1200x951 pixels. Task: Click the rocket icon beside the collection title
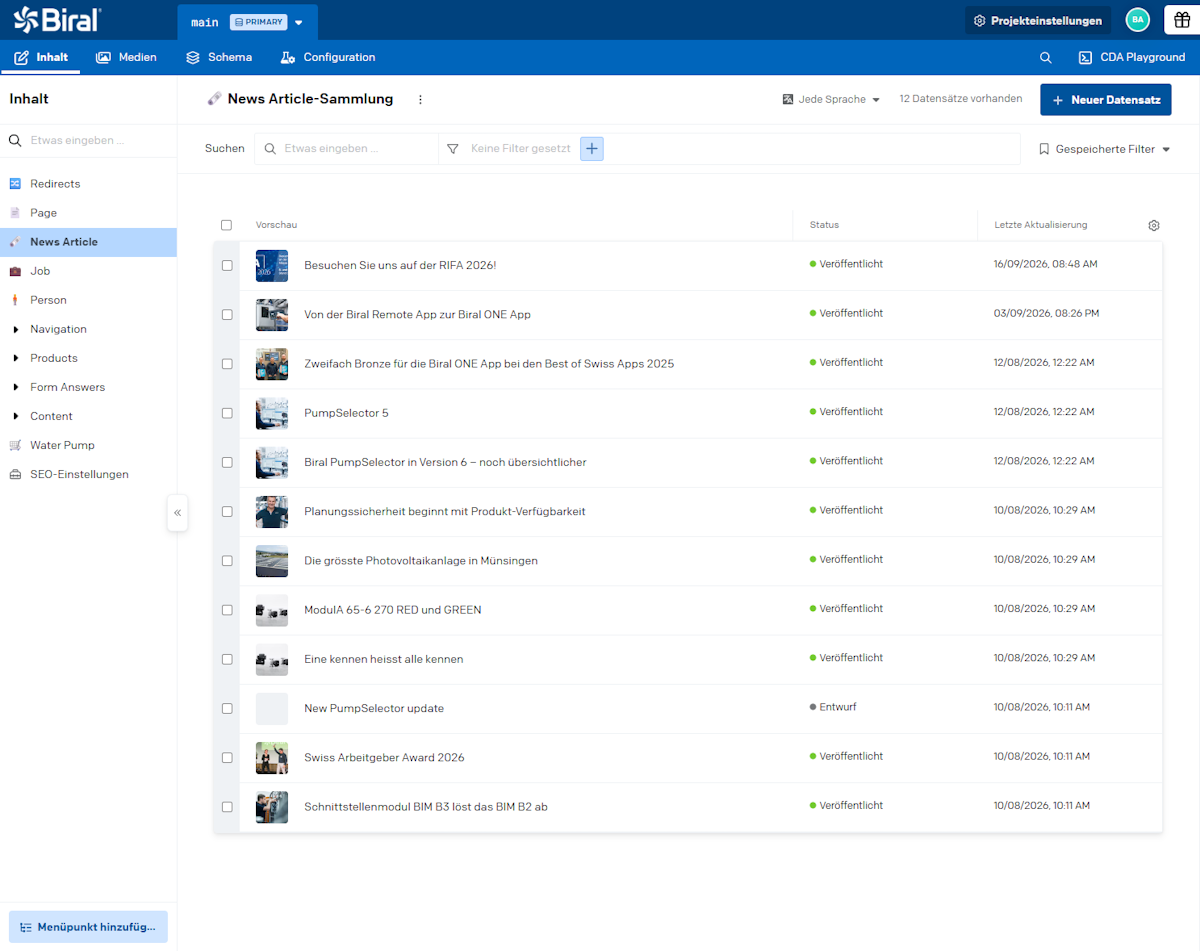214,99
